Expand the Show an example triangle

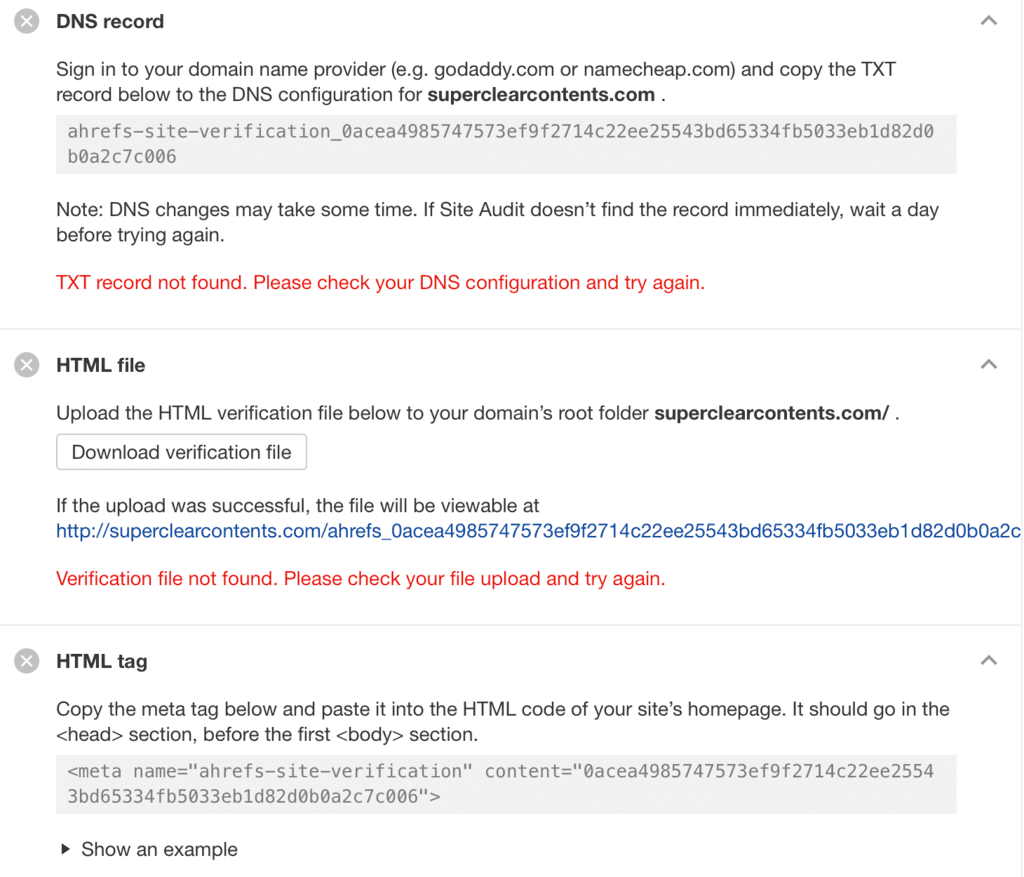(x=66, y=849)
